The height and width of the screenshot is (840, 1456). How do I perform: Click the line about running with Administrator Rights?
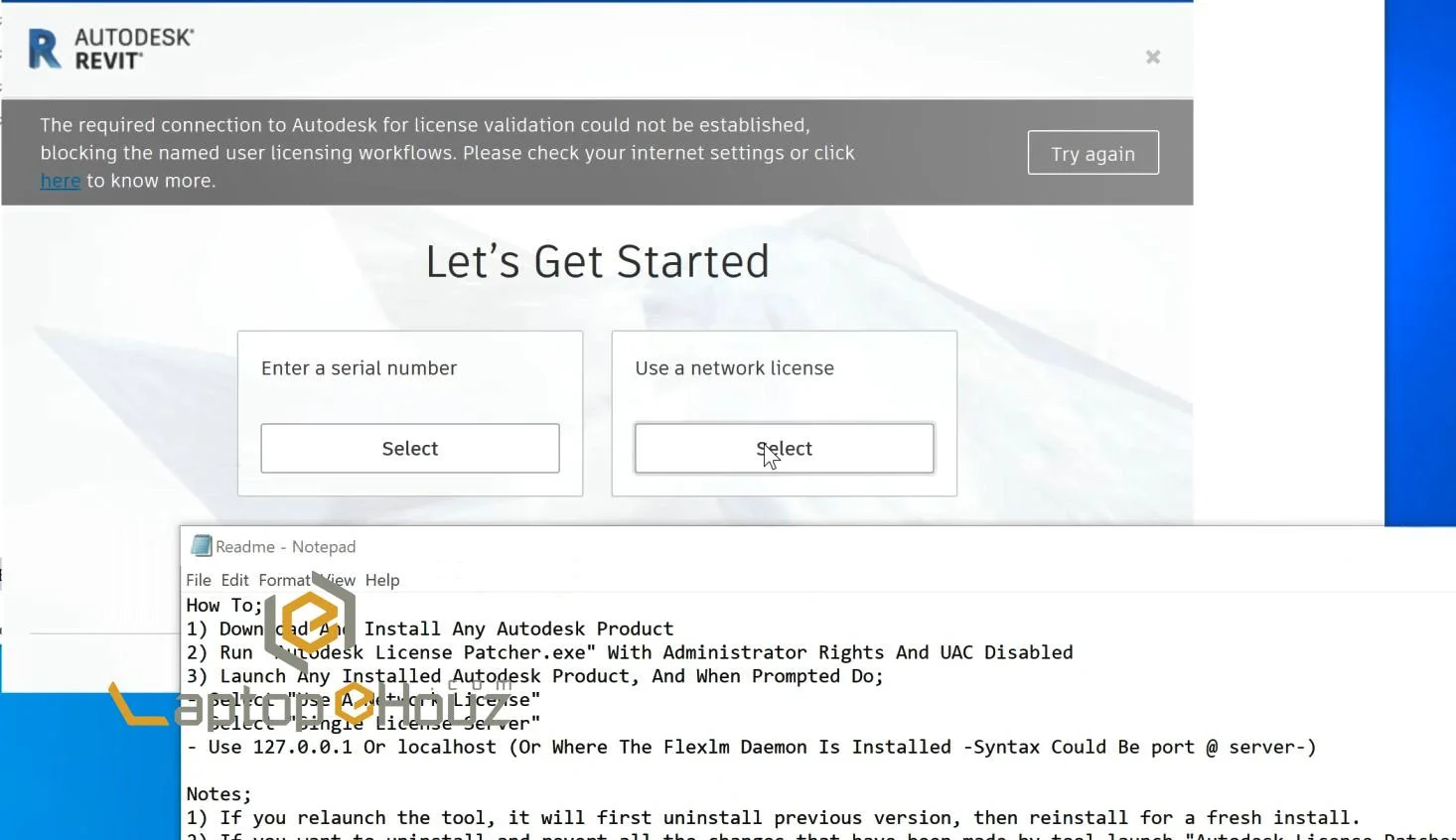click(x=630, y=652)
